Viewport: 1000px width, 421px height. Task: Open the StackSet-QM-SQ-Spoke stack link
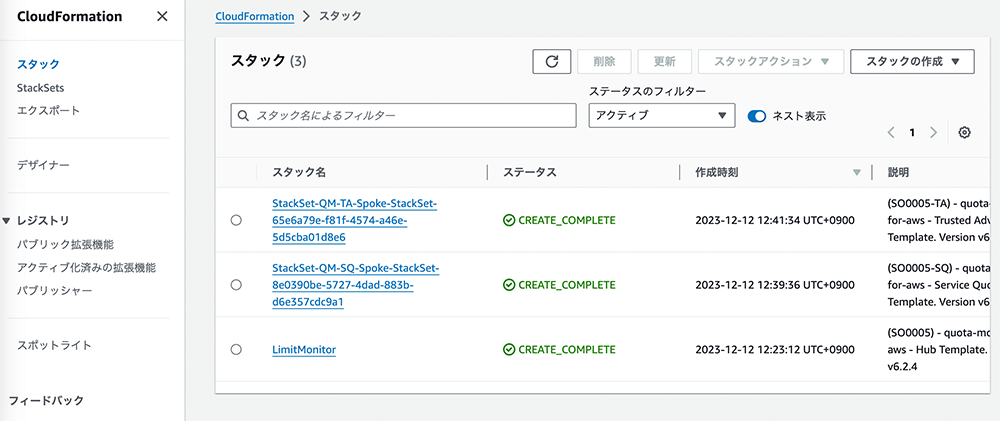pyautogui.click(x=356, y=285)
